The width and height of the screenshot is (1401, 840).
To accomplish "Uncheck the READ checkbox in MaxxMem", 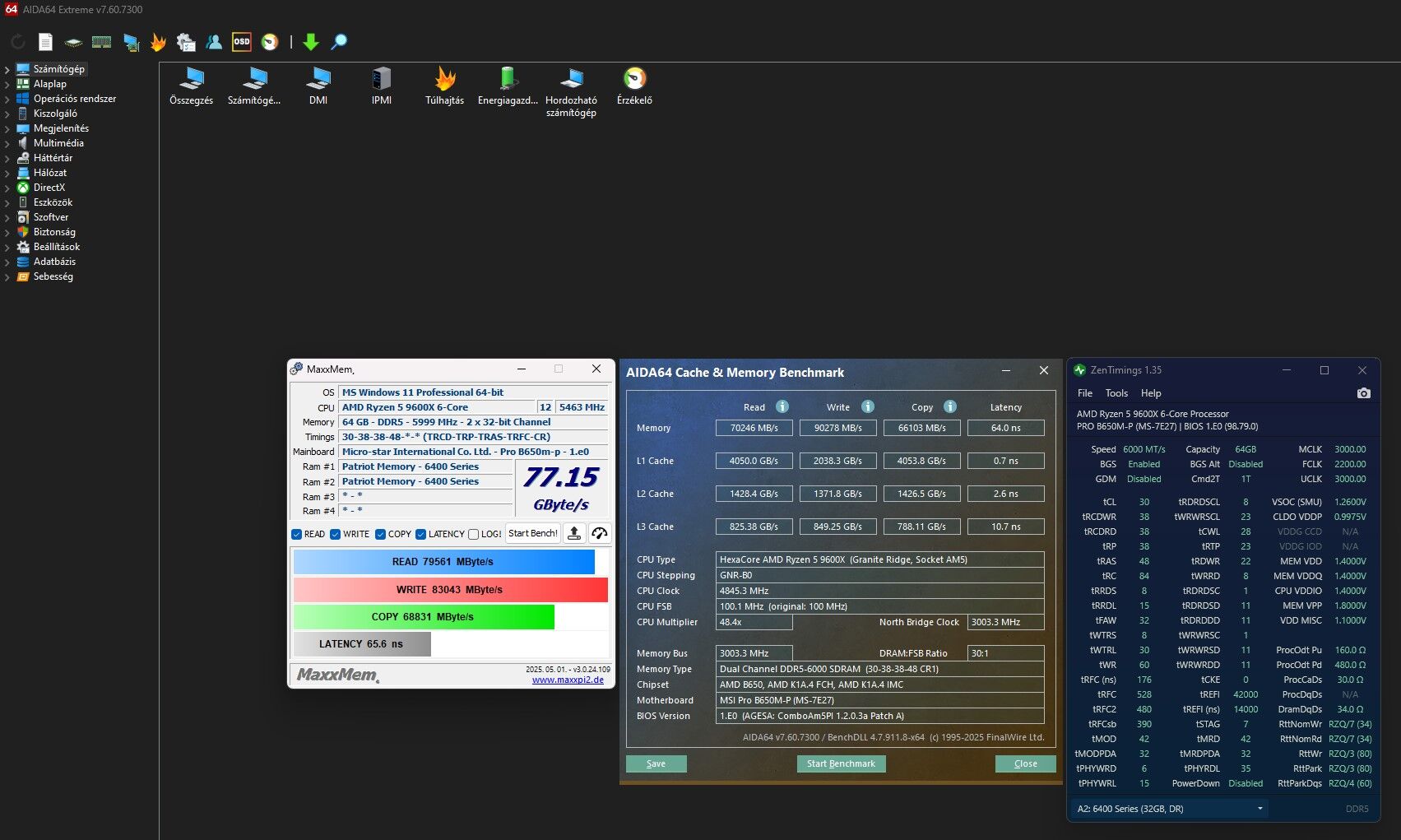I will 297,534.
